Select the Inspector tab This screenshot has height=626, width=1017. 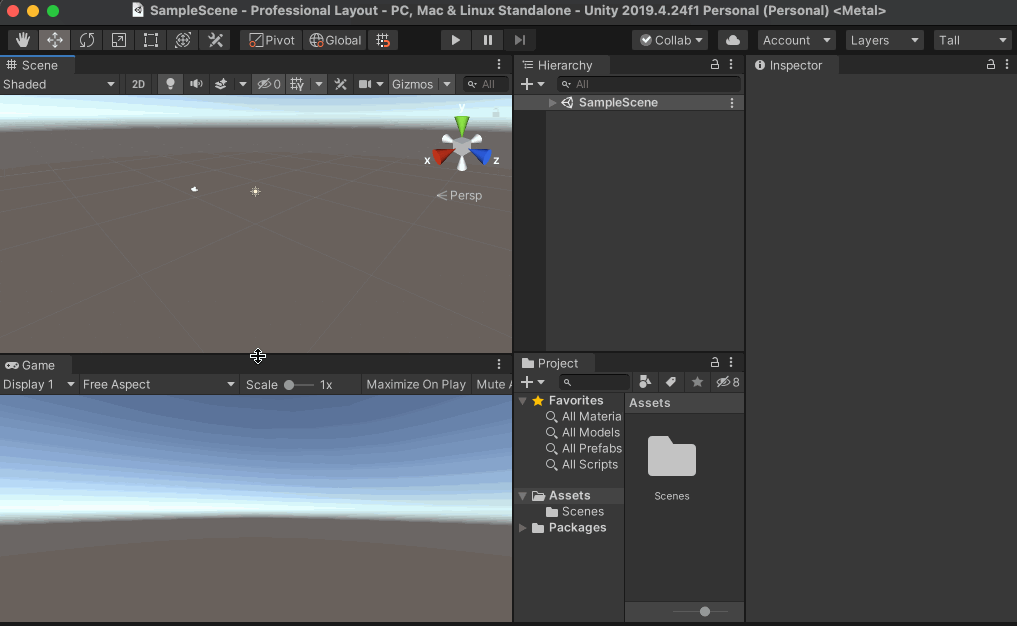pos(789,65)
